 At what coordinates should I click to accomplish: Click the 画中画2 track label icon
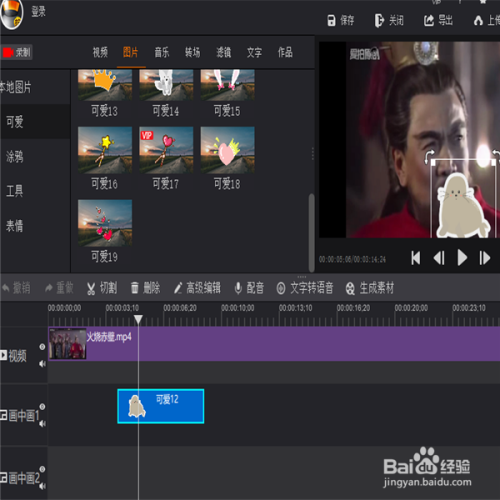click(x=4, y=478)
